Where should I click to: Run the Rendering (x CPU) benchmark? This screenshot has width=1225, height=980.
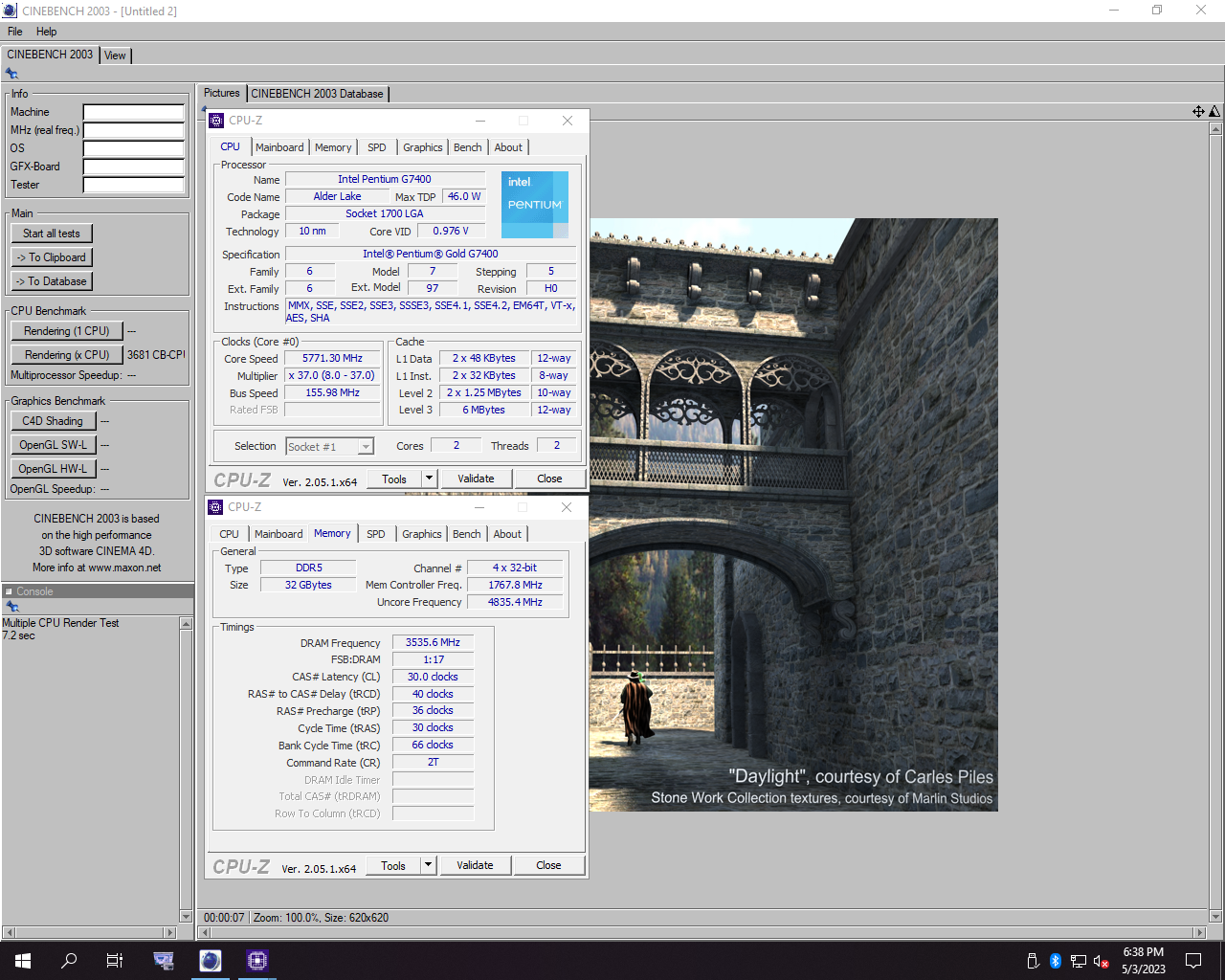coord(67,355)
